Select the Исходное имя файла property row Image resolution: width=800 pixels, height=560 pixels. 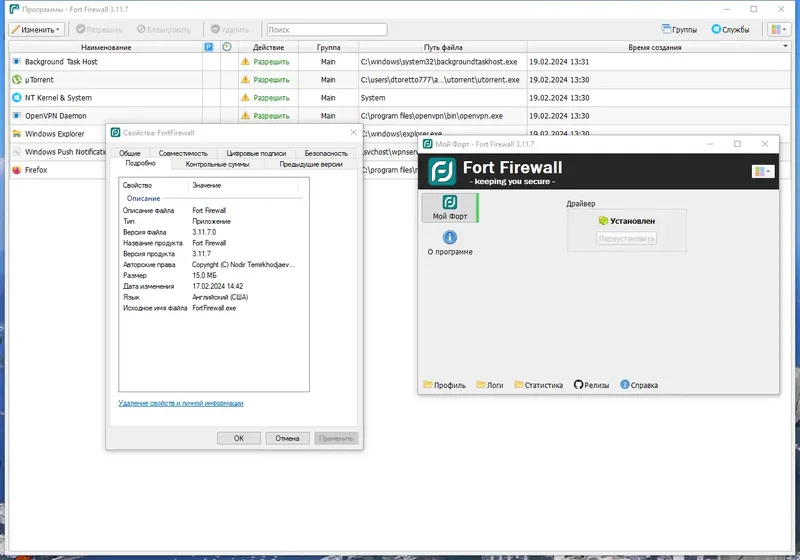pyautogui.click(x=214, y=308)
